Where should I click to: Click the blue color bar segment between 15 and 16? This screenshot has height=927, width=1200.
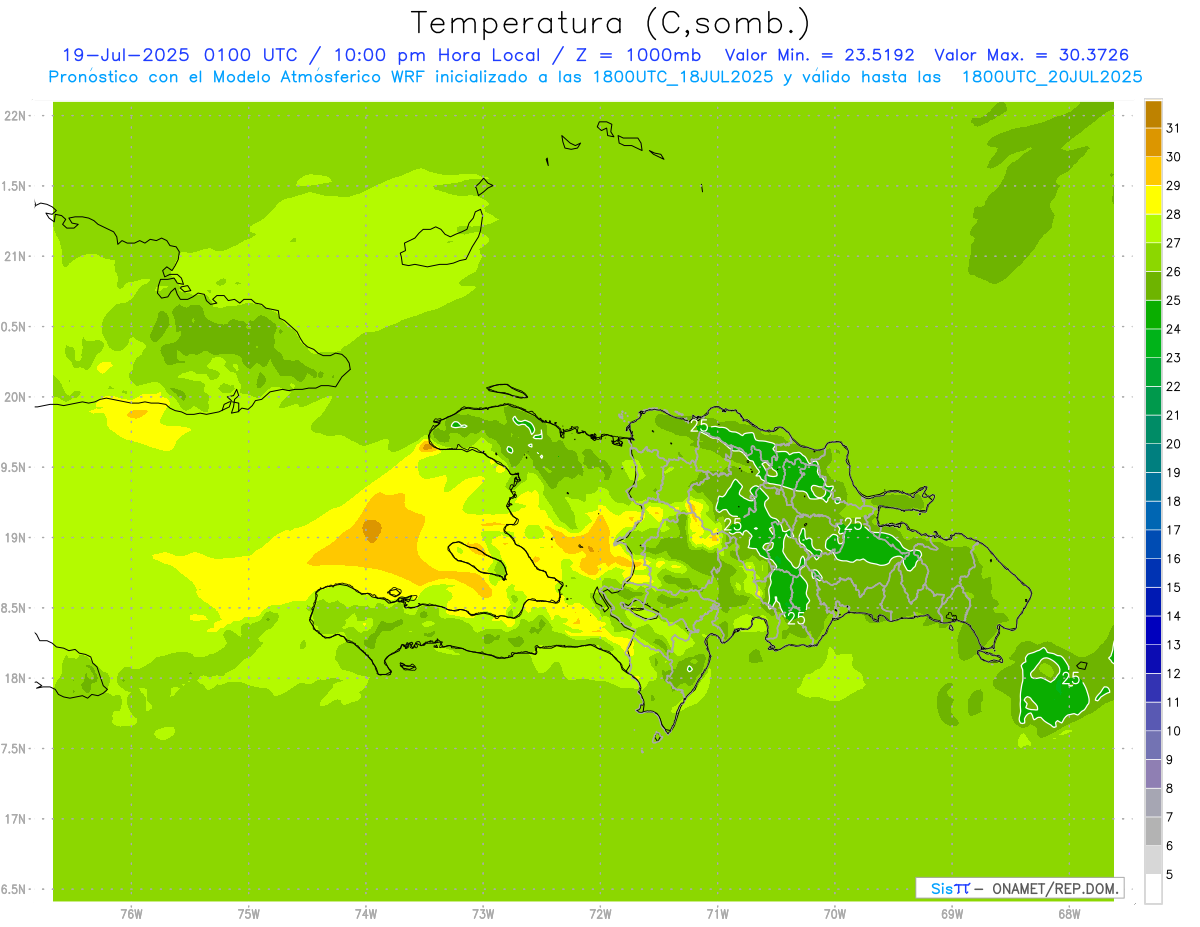tap(1153, 573)
